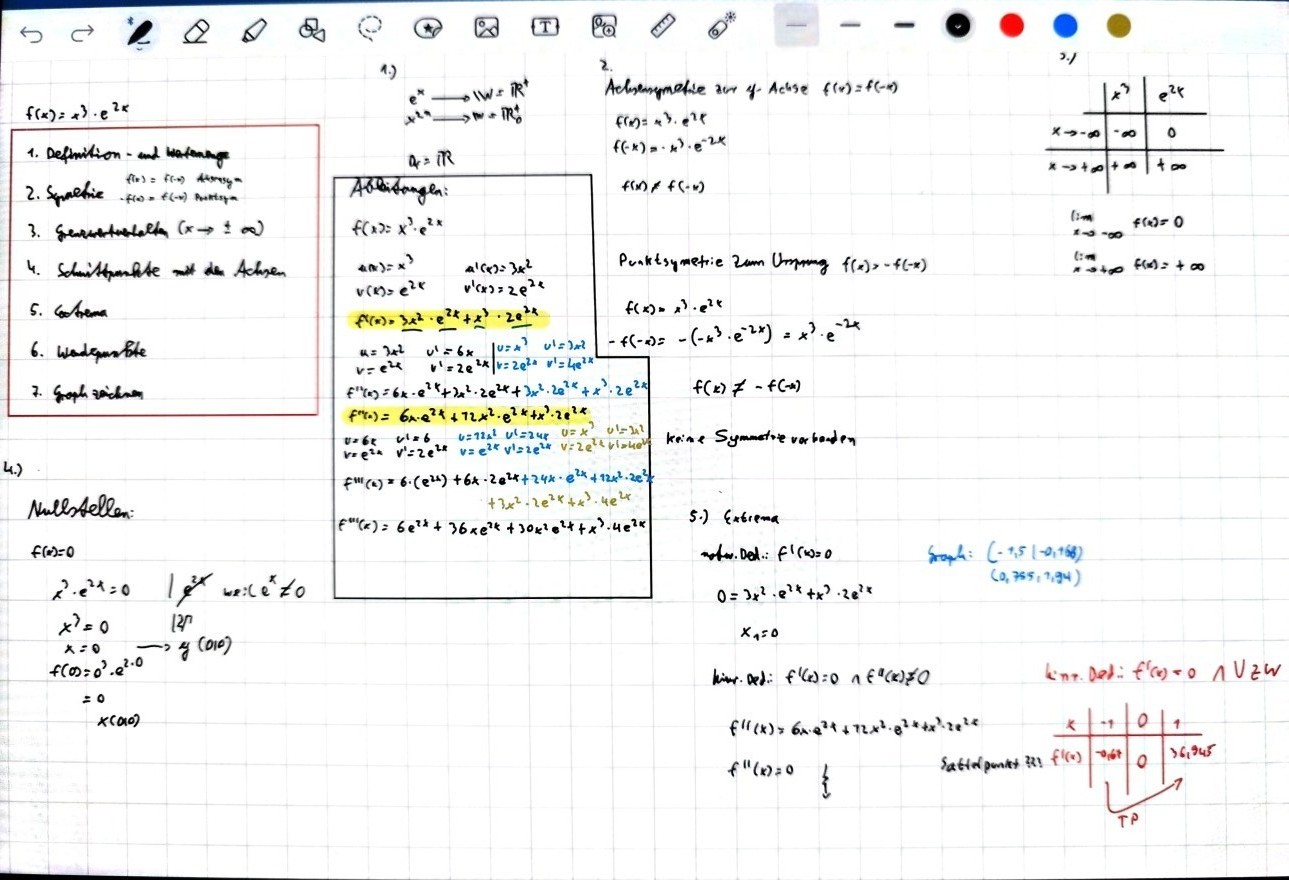Select the Shapes tool

[x=313, y=30]
